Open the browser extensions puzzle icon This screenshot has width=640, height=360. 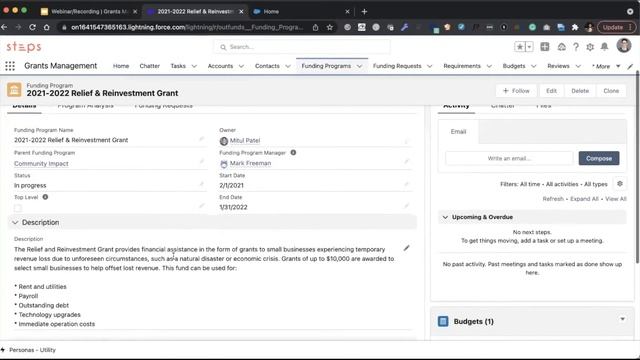[x=575, y=27]
